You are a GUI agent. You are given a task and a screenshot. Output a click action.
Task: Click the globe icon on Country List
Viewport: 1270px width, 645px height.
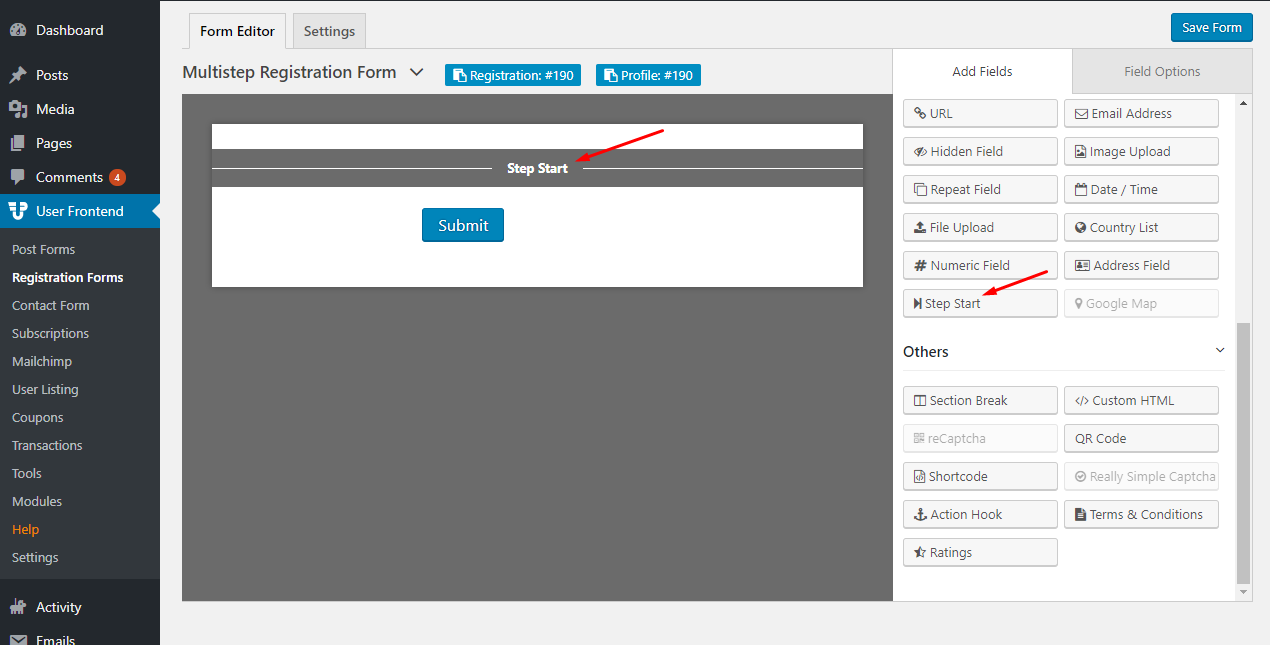1081,228
